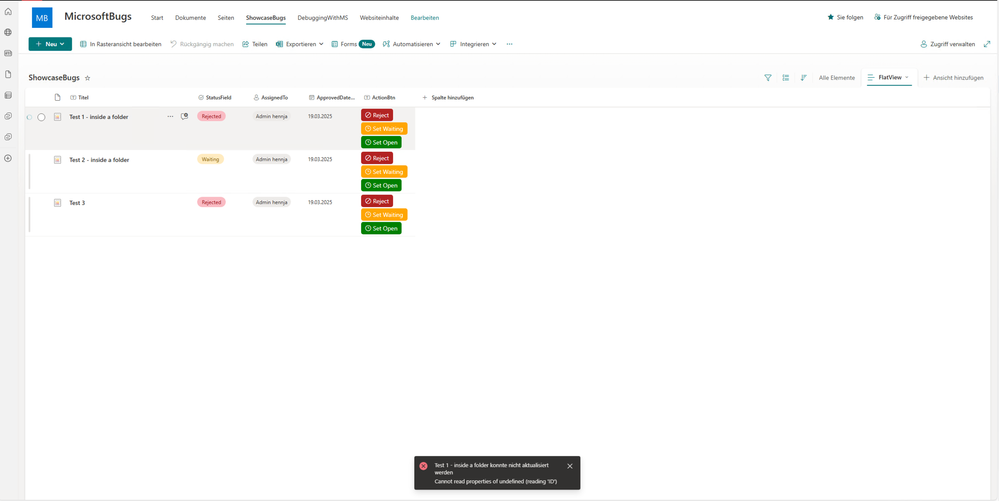Click Set Open for Test 2
999x501 pixels.
[381, 185]
